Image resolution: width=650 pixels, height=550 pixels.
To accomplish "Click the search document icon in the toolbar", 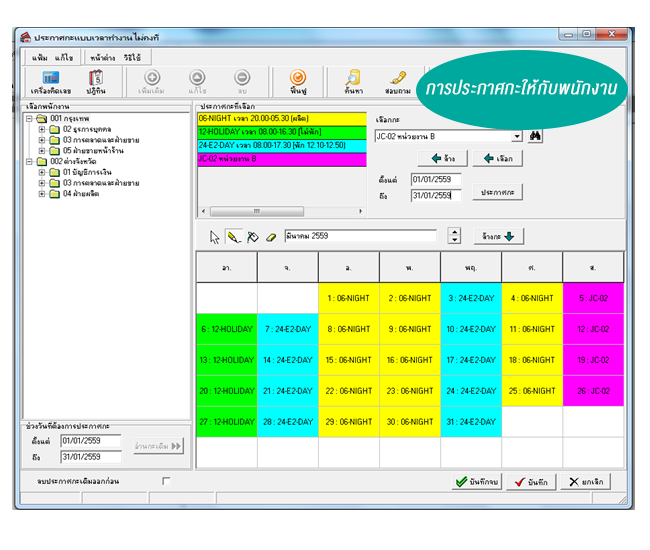I will [352, 82].
